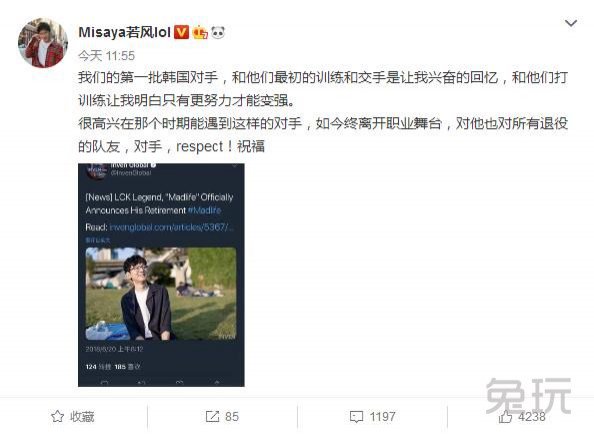Open the post timestamp 今天 11:55

(x=106, y=56)
